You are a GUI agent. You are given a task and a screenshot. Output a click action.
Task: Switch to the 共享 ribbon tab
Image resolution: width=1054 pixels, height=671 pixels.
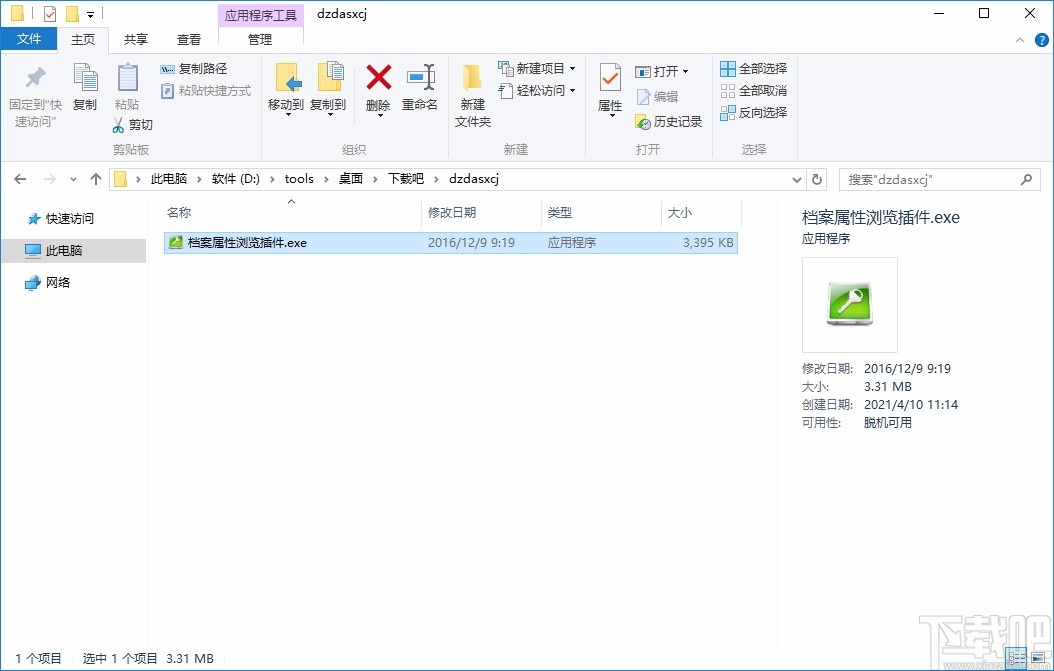tap(135, 40)
